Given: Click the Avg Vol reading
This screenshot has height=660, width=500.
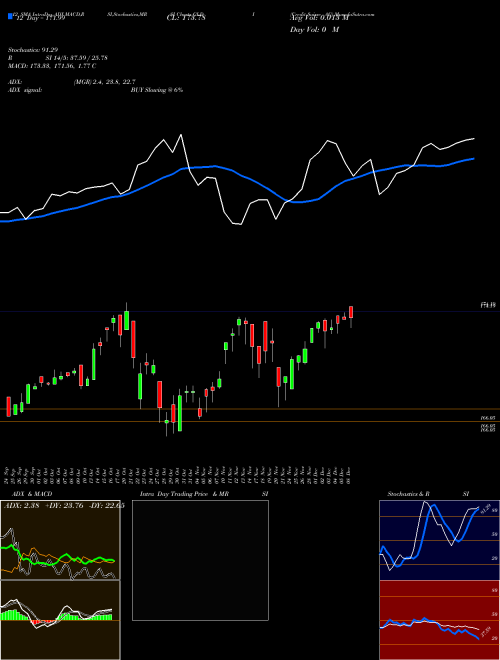Looking at the screenshot, I should tap(319, 18).
